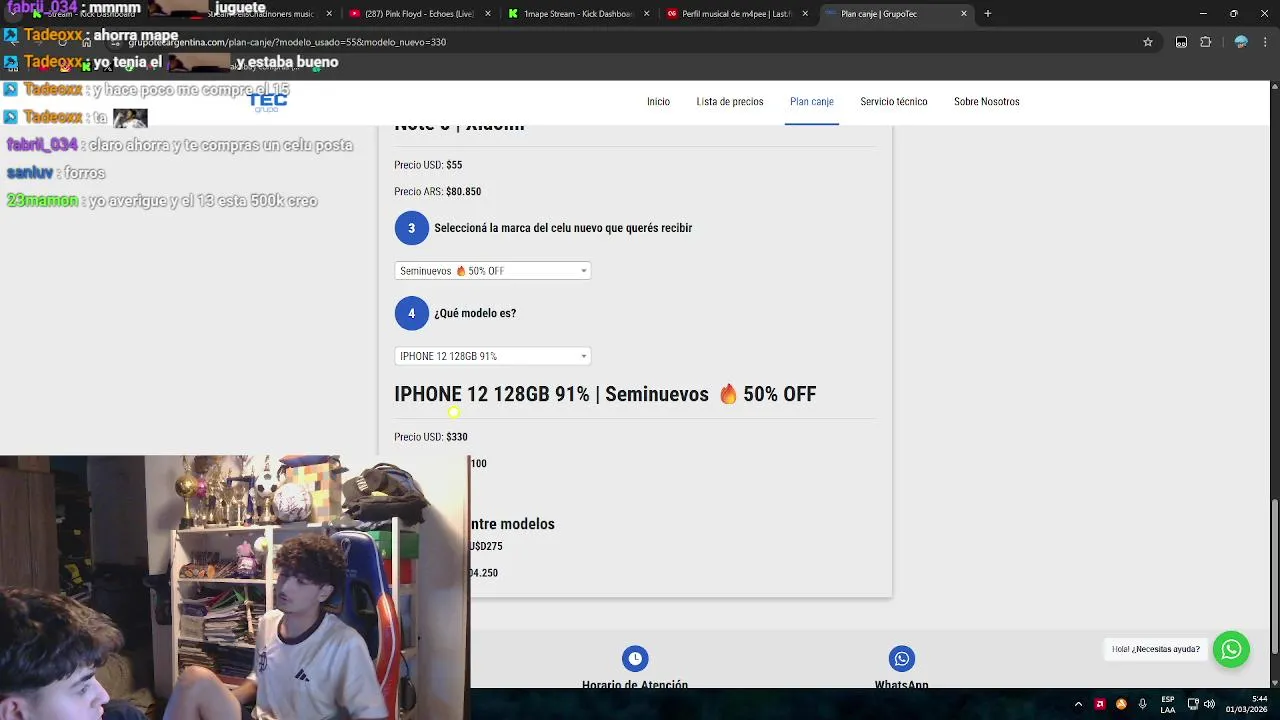Close the Last.fm Perfil musical tab
The height and width of the screenshot is (720, 1280).
pos(805,14)
